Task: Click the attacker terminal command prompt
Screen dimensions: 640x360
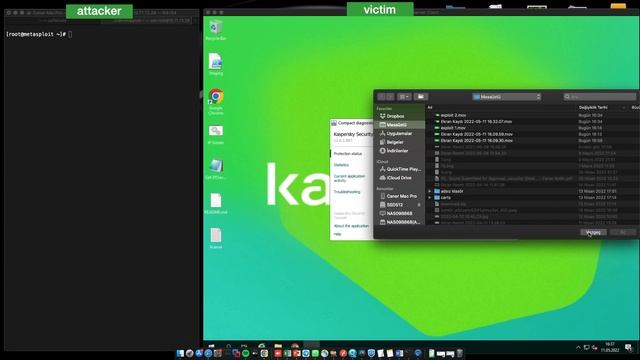Action: (x=39, y=34)
